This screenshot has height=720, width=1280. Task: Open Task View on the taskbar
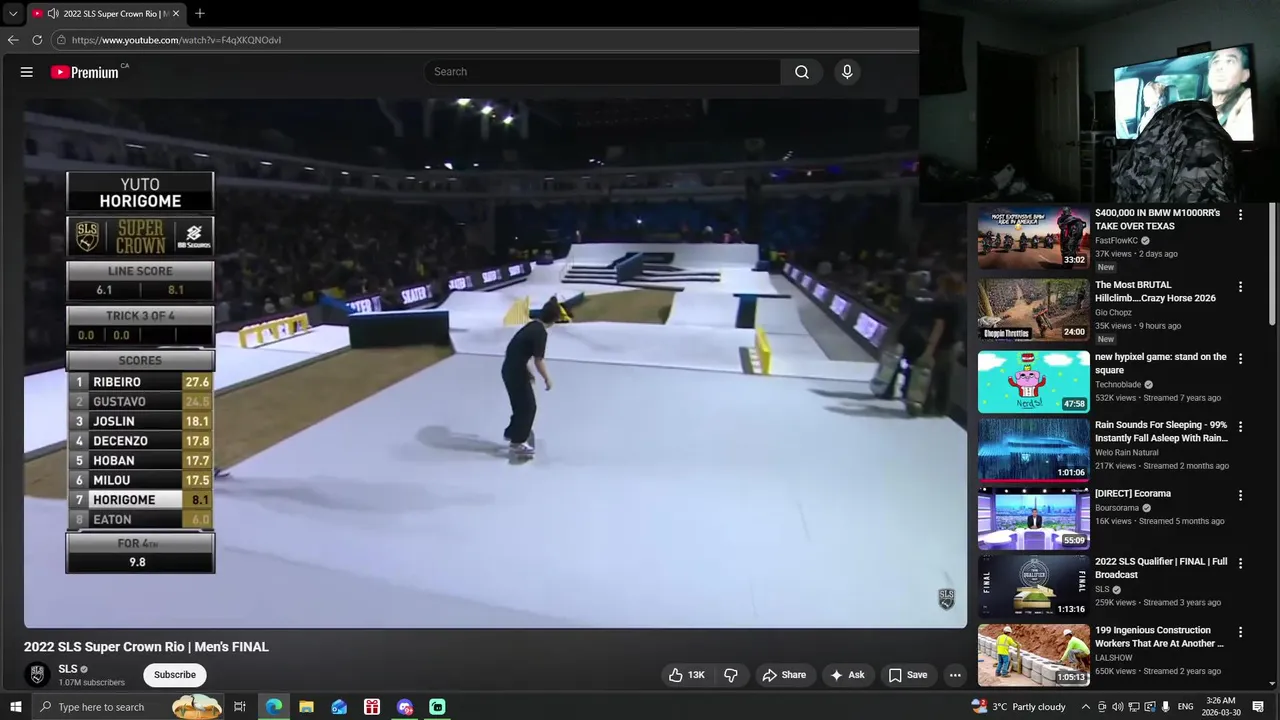[240, 707]
